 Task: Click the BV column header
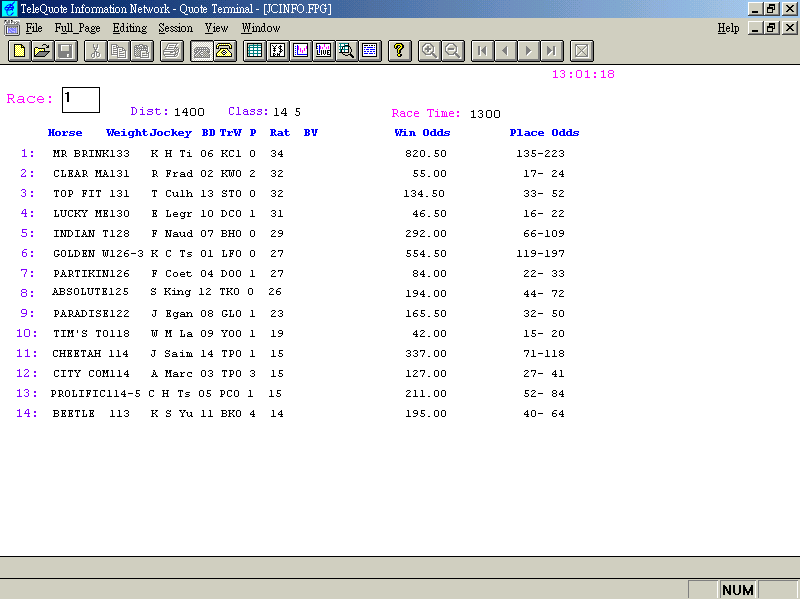pyautogui.click(x=311, y=133)
